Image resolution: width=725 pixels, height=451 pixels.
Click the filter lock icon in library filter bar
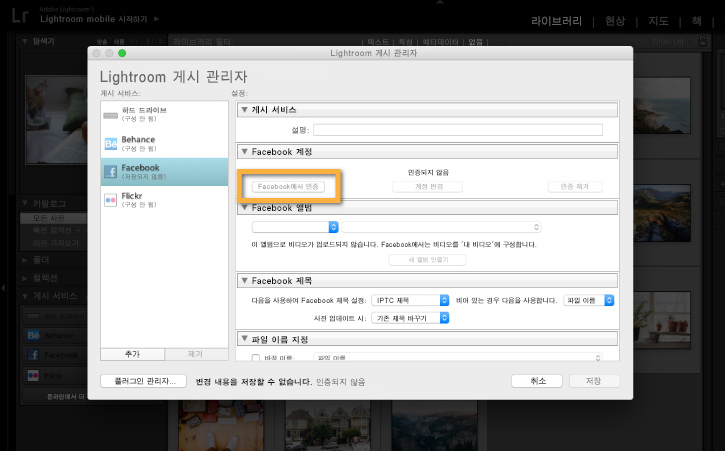tap(703, 41)
